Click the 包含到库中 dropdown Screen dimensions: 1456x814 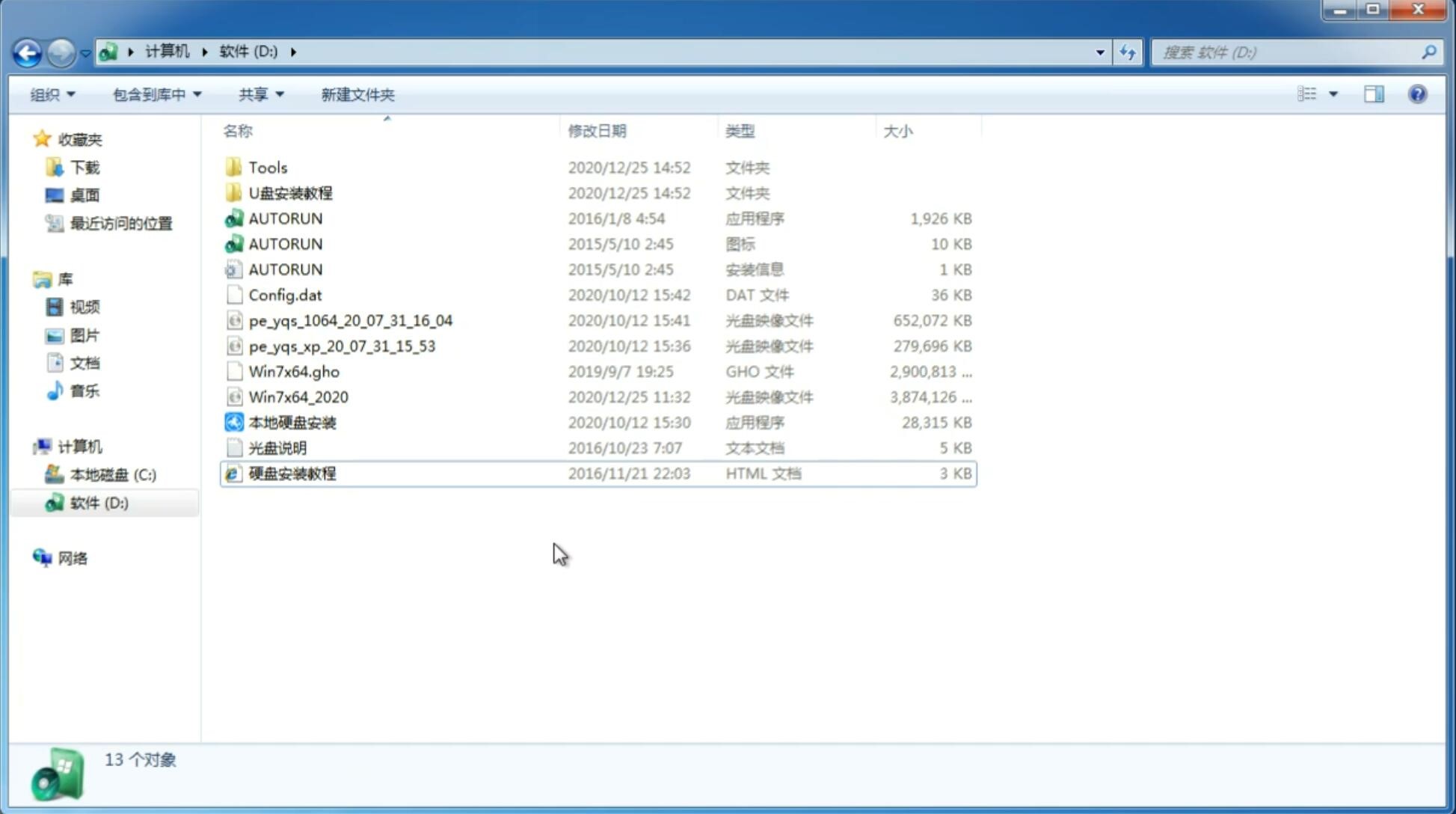(156, 94)
